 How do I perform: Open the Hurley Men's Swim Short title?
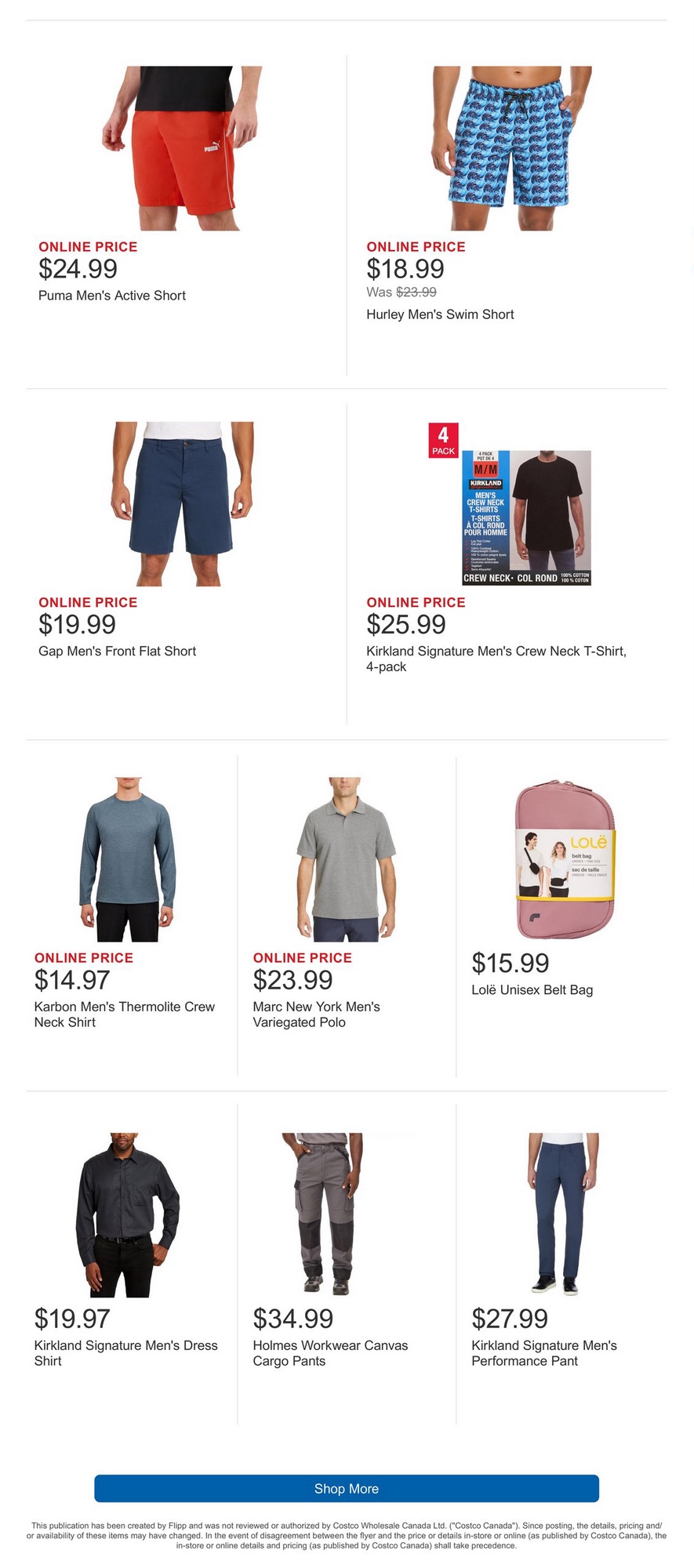tap(440, 314)
